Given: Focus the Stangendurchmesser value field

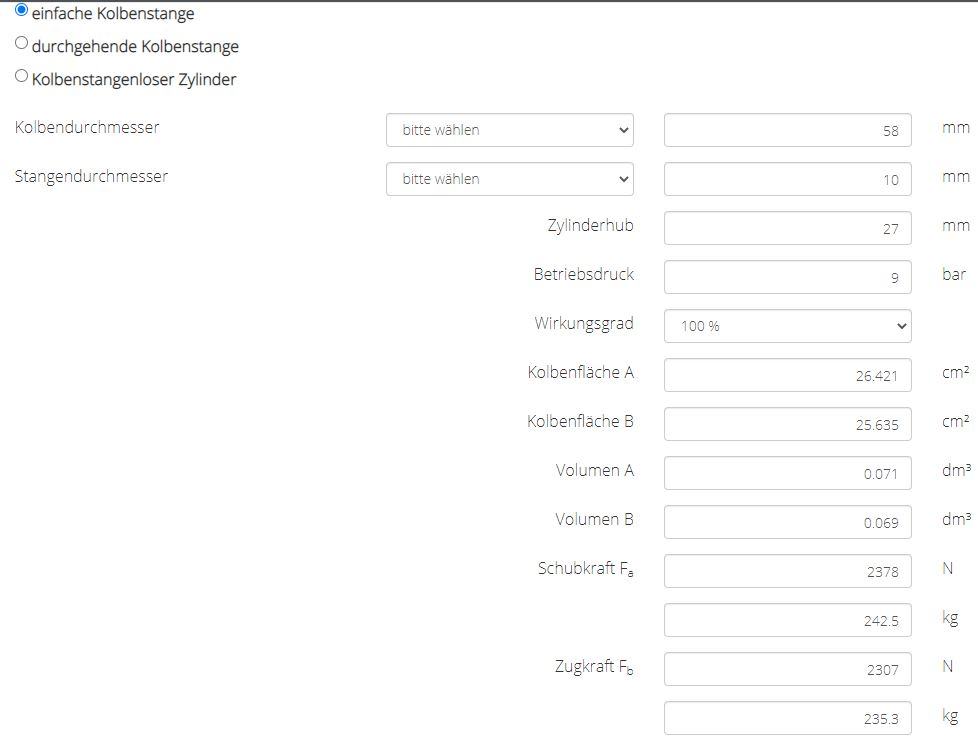Looking at the screenshot, I should click(x=787, y=179).
